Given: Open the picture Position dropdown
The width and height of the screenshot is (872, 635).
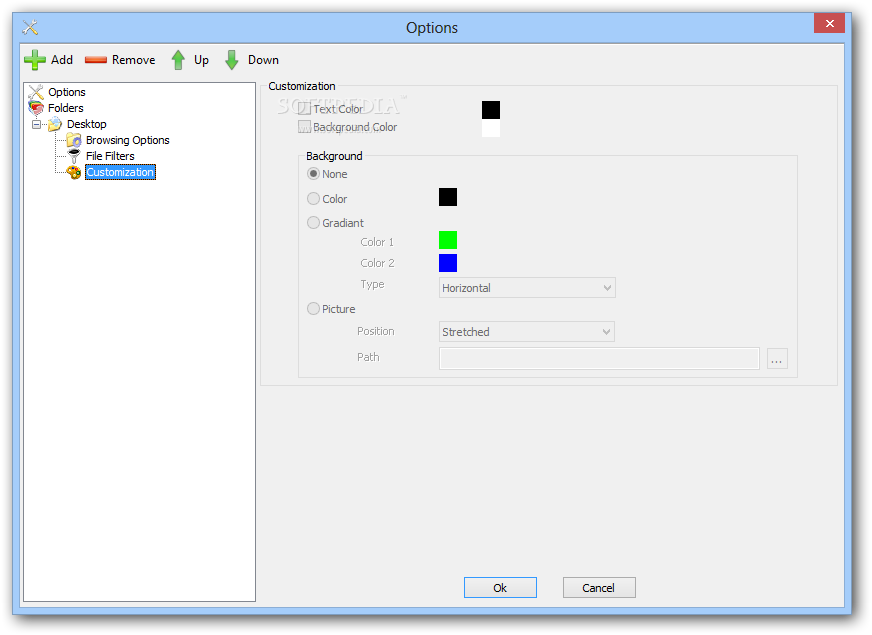Looking at the screenshot, I should [527, 331].
